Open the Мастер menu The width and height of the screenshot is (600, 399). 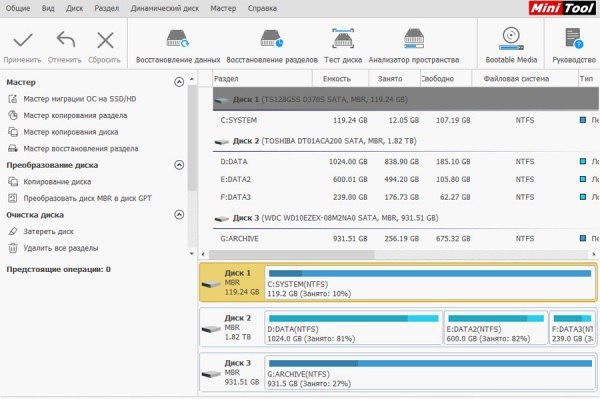pos(223,8)
